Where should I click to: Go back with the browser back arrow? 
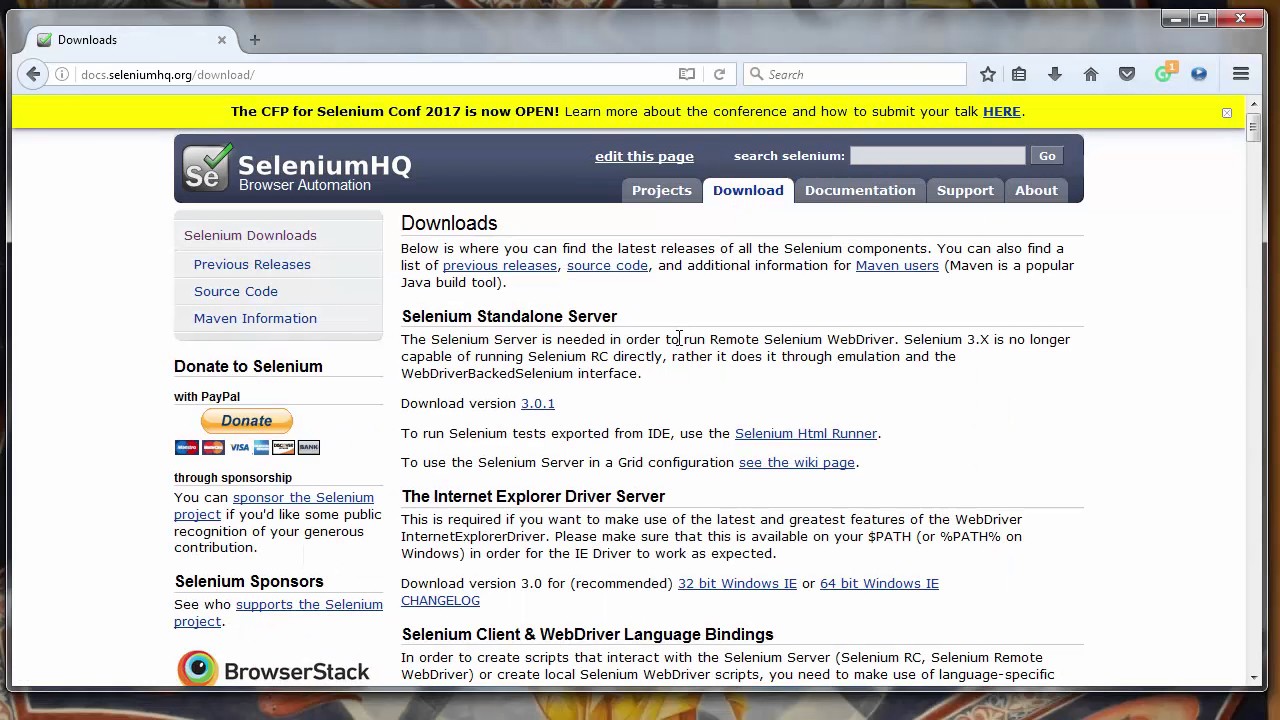click(33, 74)
